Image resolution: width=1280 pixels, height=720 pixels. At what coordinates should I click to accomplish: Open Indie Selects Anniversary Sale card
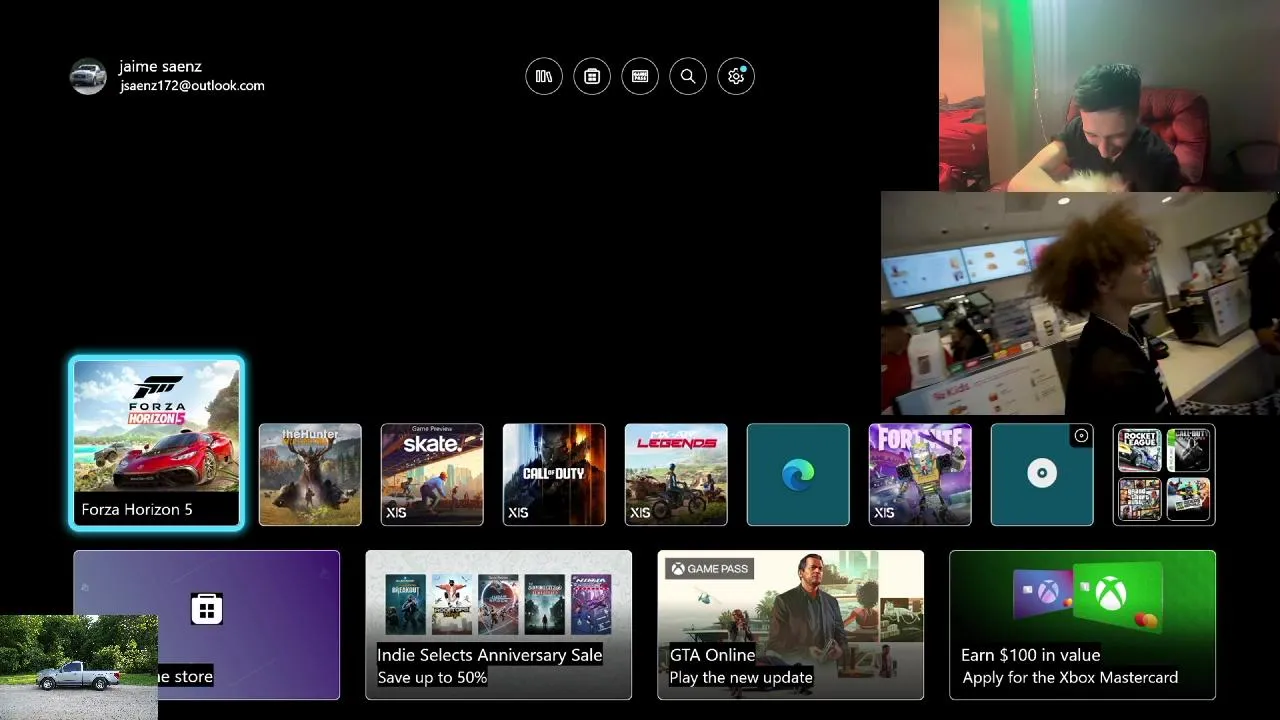point(498,625)
